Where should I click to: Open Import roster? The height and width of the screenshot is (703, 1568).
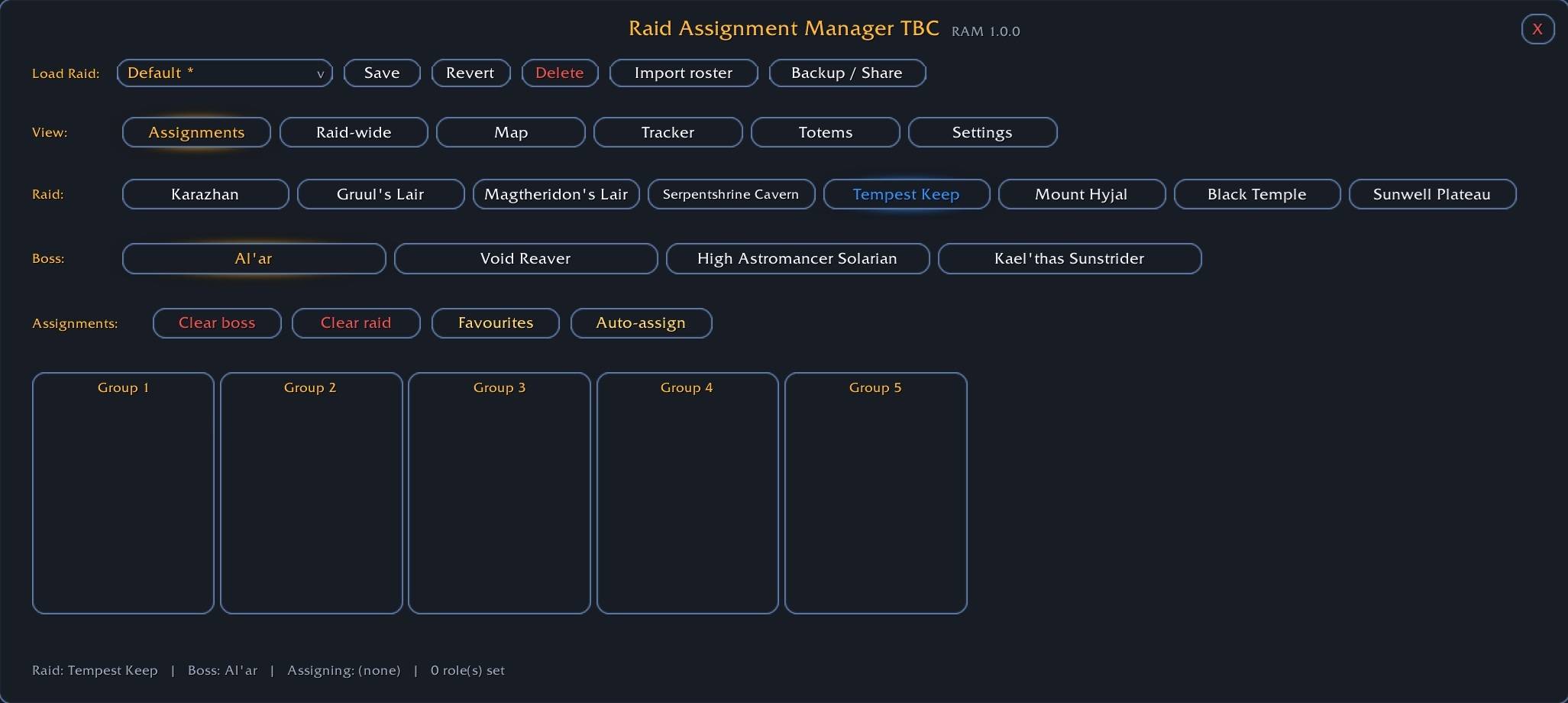(x=684, y=73)
